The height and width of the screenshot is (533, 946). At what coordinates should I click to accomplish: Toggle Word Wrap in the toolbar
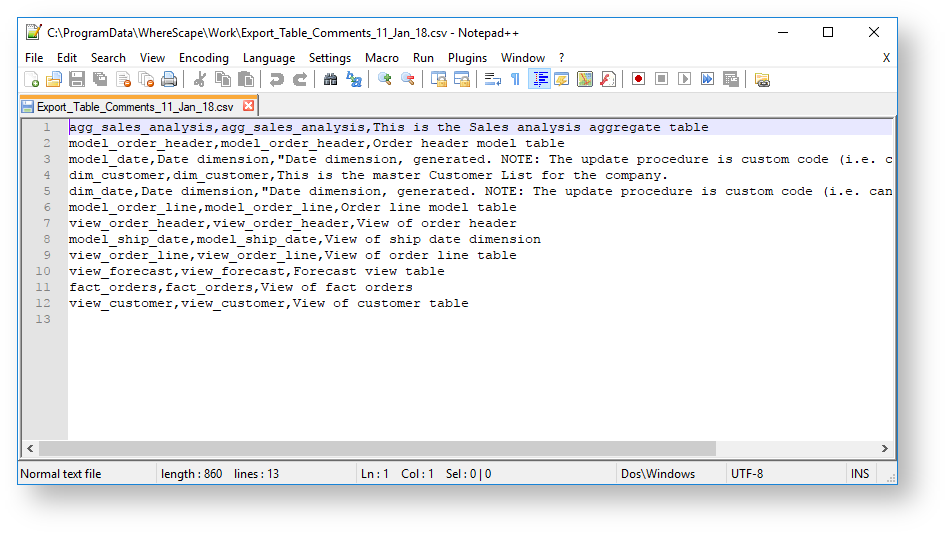[492, 79]
